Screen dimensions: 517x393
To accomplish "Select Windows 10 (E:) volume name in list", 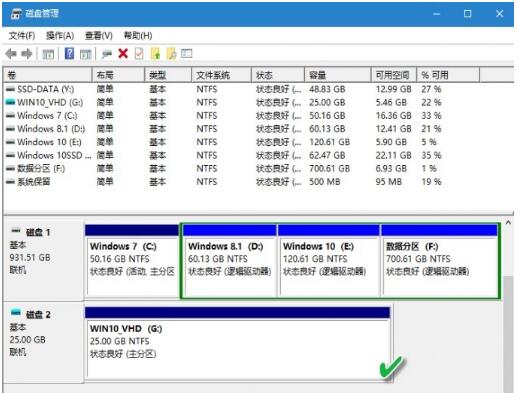I will click(49, 142).
